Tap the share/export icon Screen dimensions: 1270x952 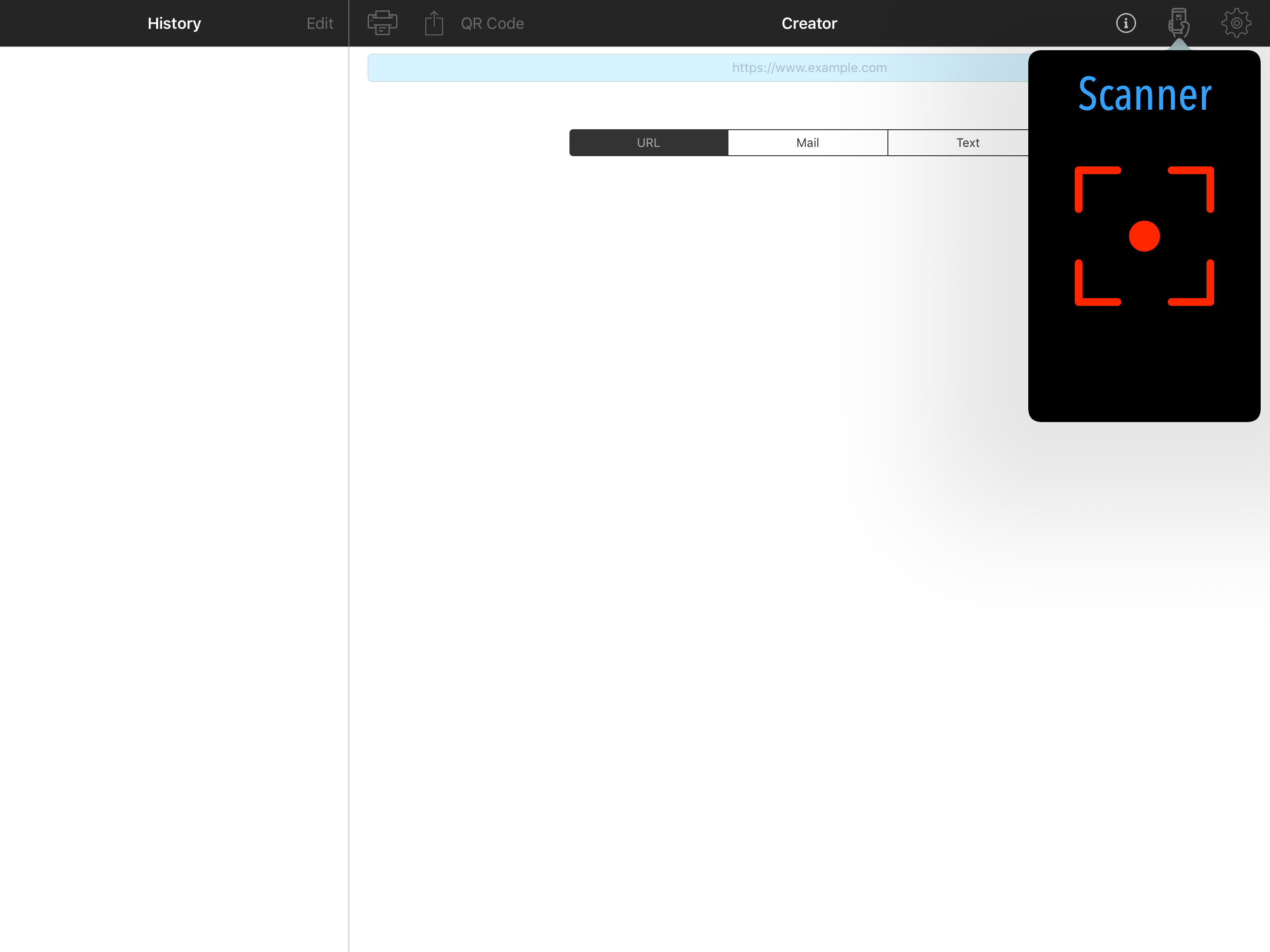click(434, 23)
